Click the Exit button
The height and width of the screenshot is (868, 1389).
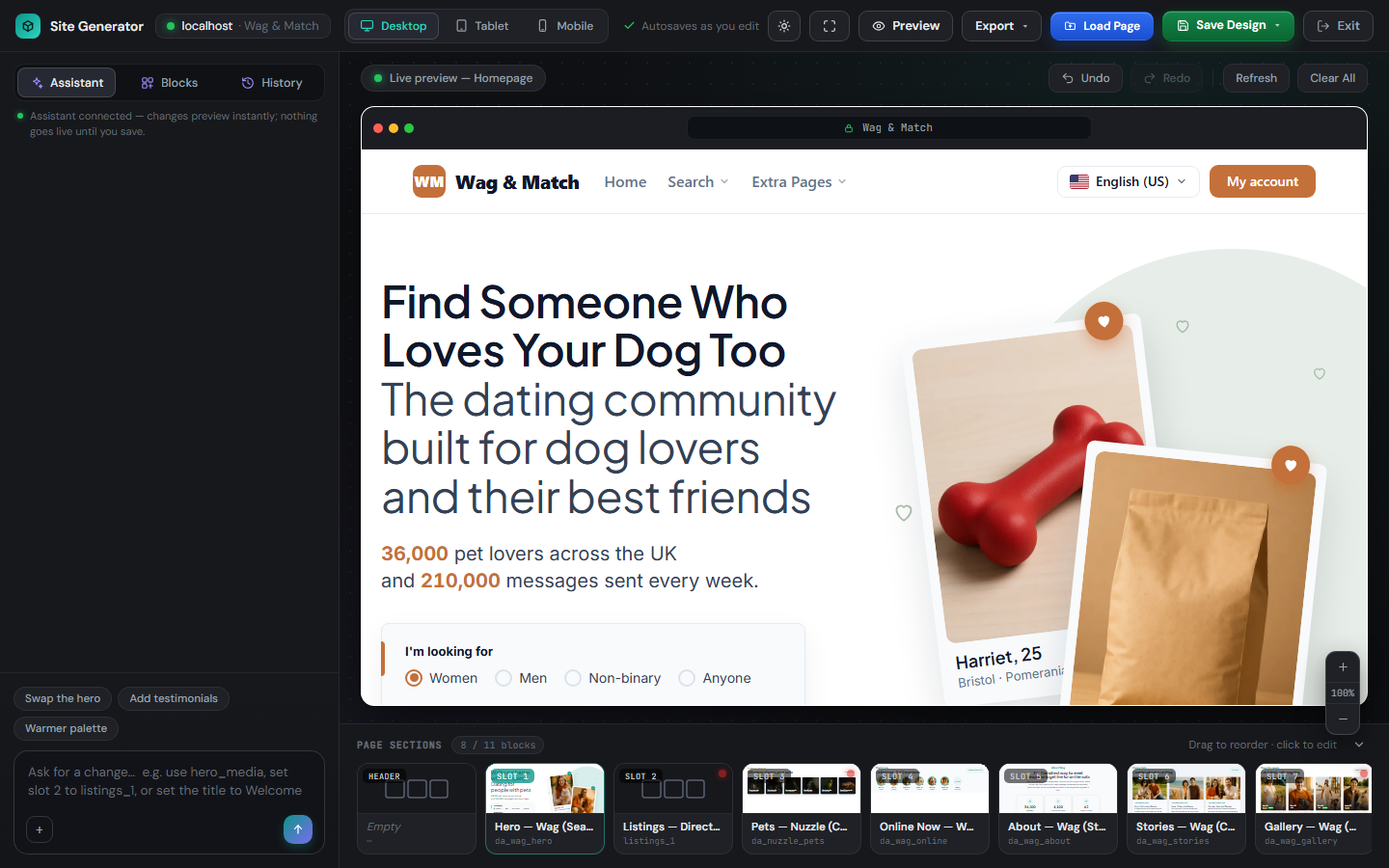[x=1338, y=26]
